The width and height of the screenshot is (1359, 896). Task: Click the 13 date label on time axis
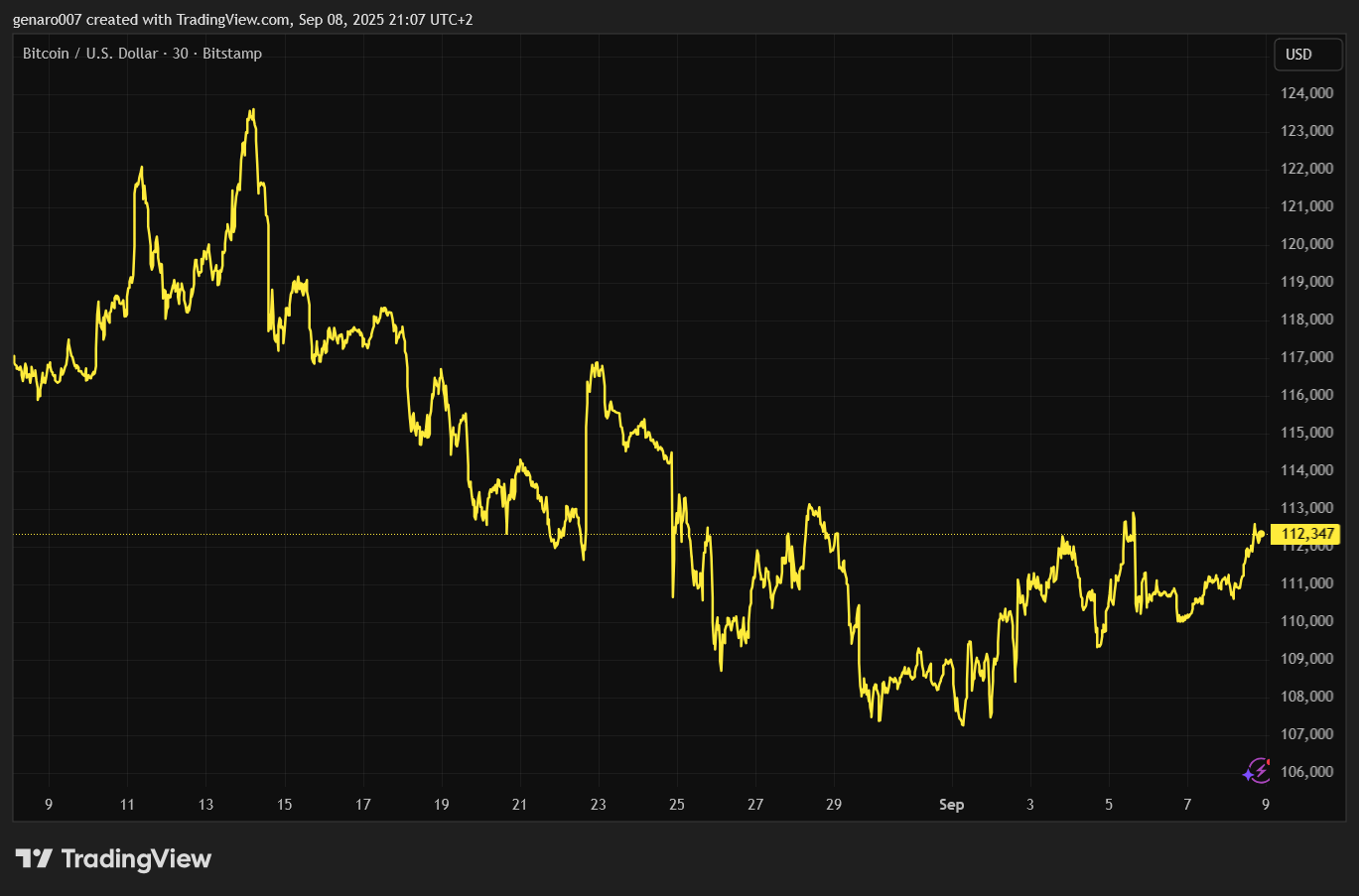(x=205, y=805)
